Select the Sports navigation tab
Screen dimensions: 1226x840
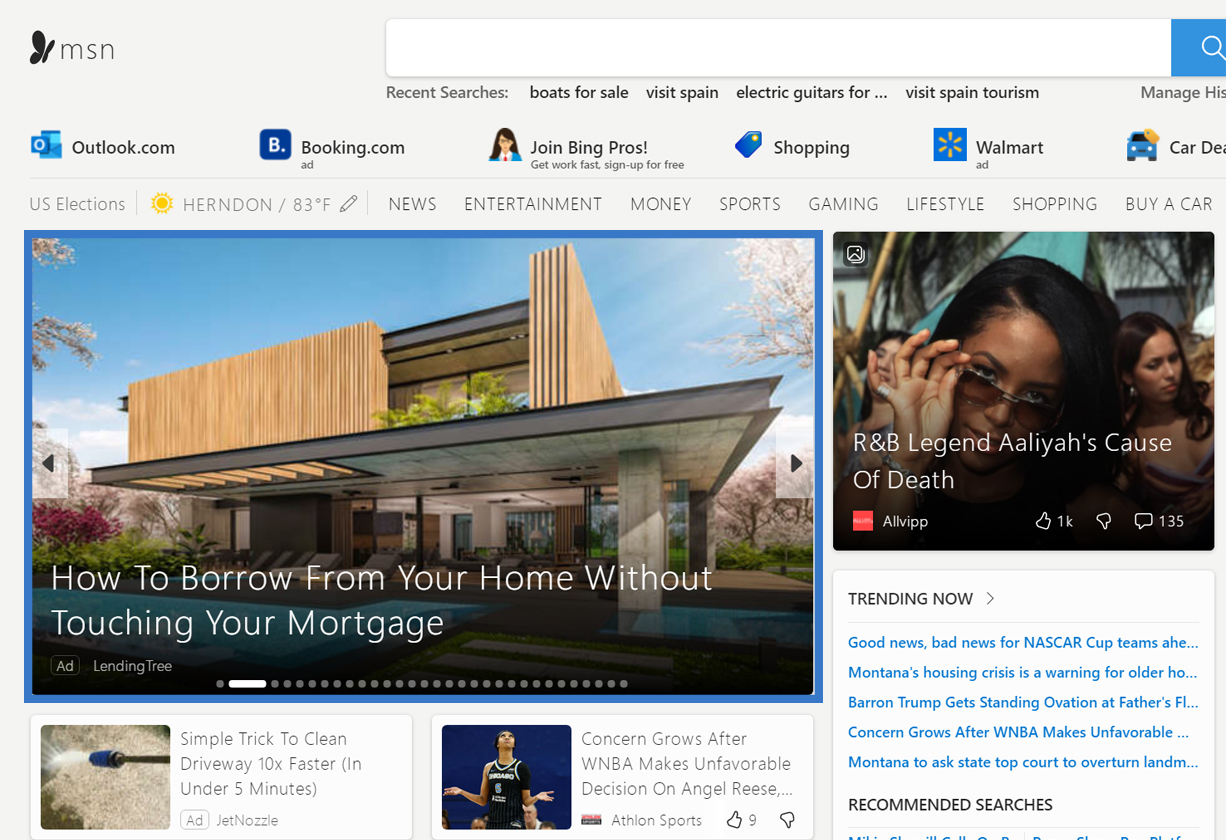click(749, 204)
